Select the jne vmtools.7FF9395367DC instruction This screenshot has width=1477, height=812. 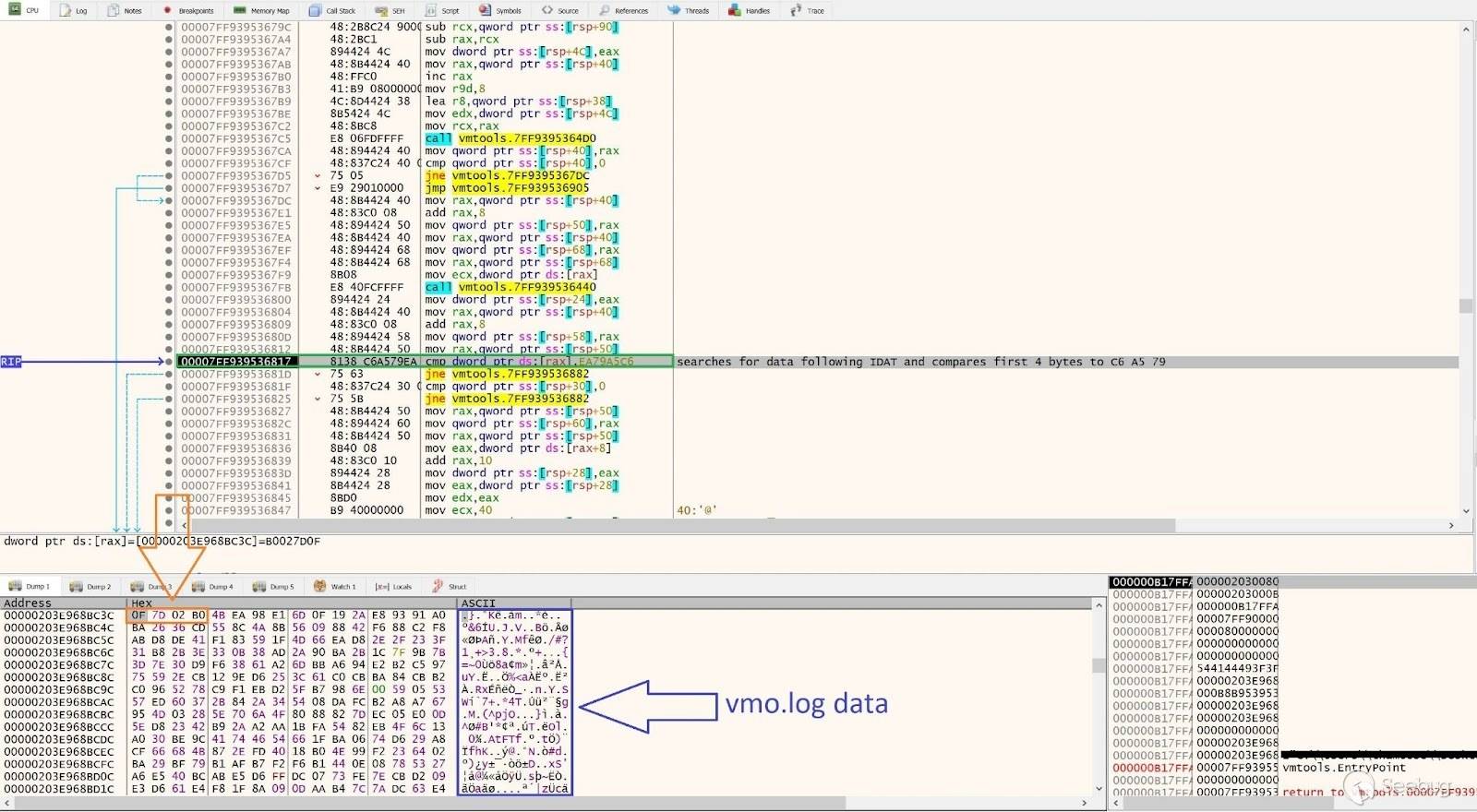pyautogui.click(x=507, y=175)
